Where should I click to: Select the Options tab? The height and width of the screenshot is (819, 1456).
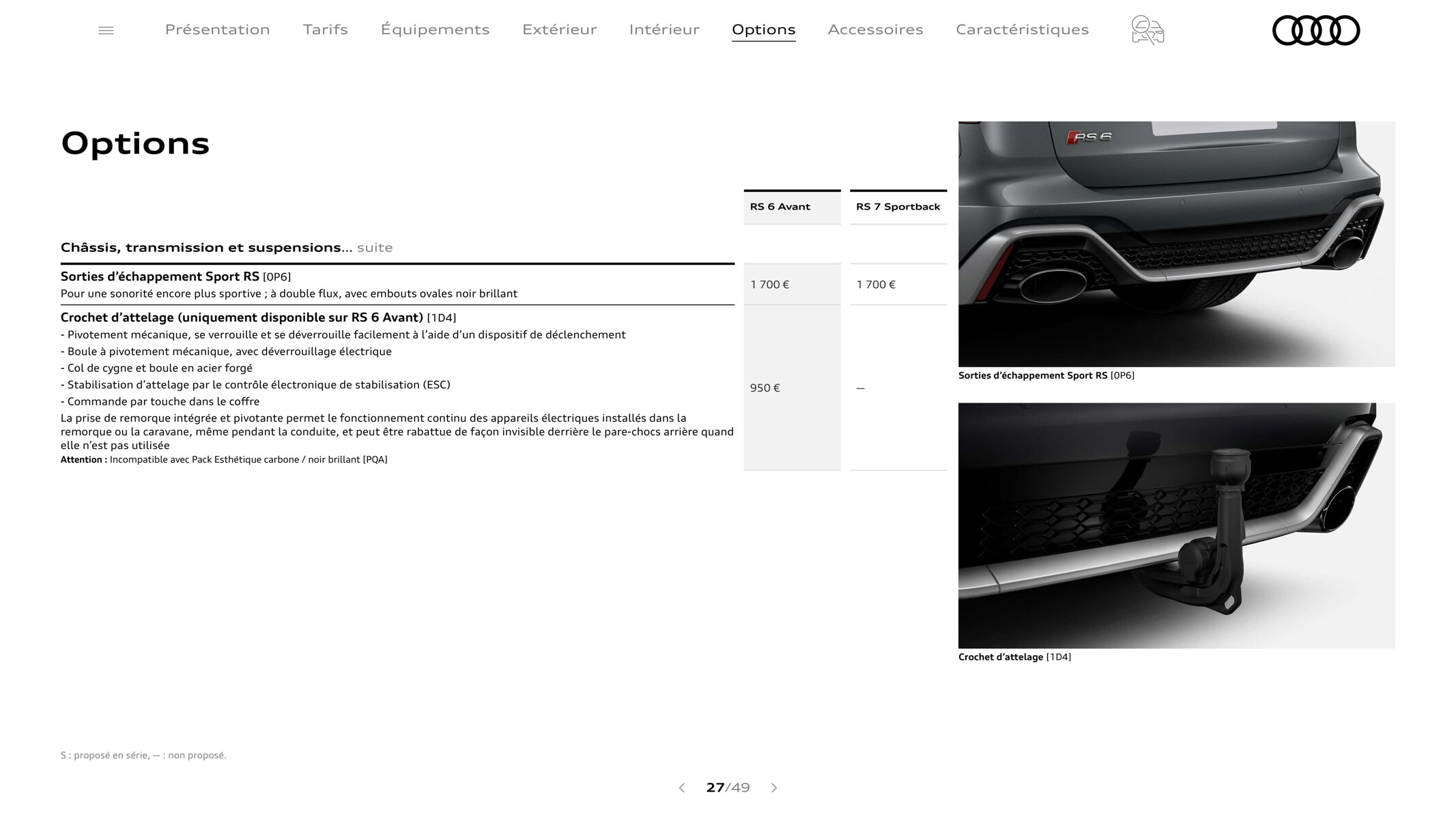763,29
